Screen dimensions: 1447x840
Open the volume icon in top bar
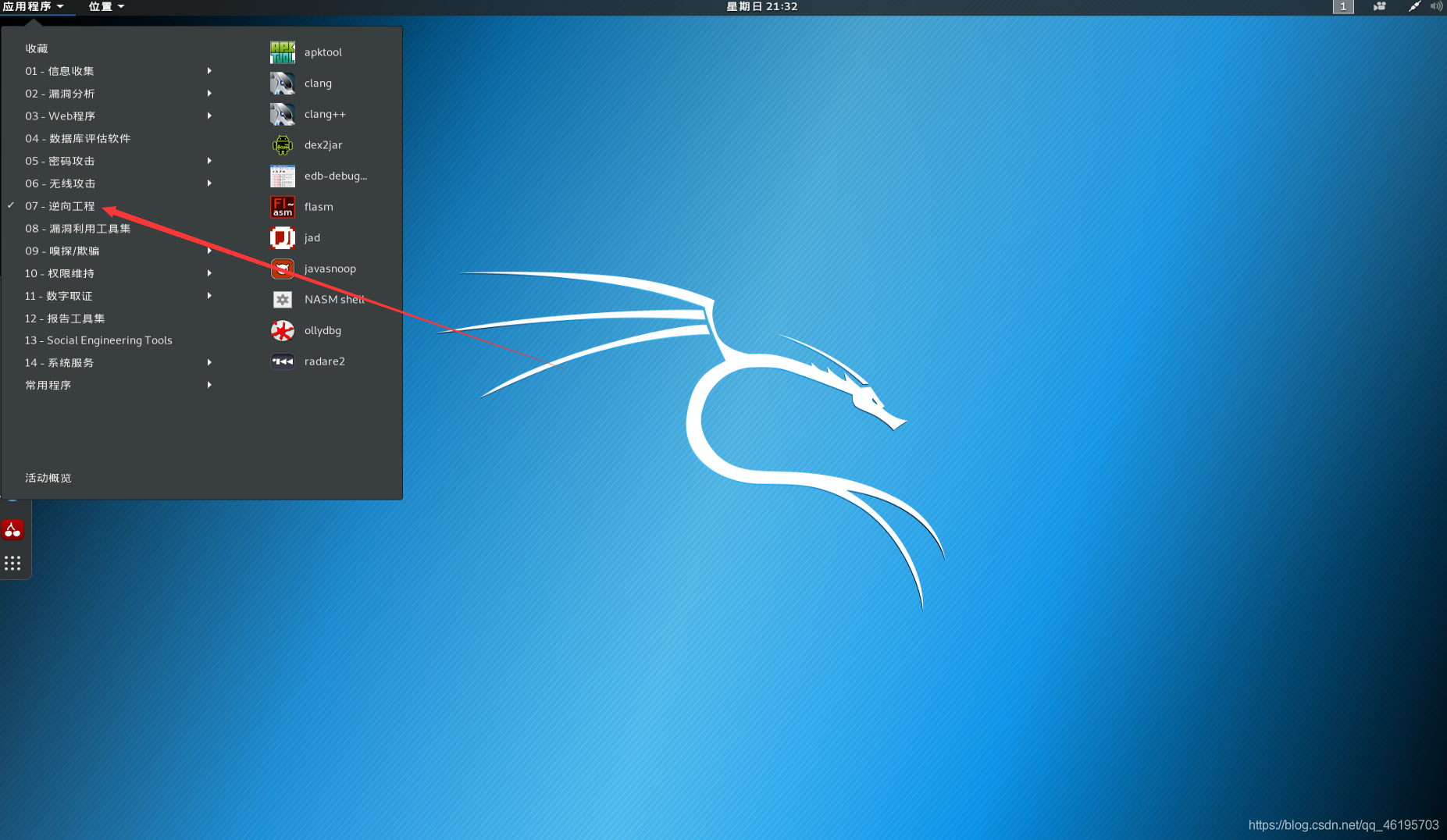1435,6
